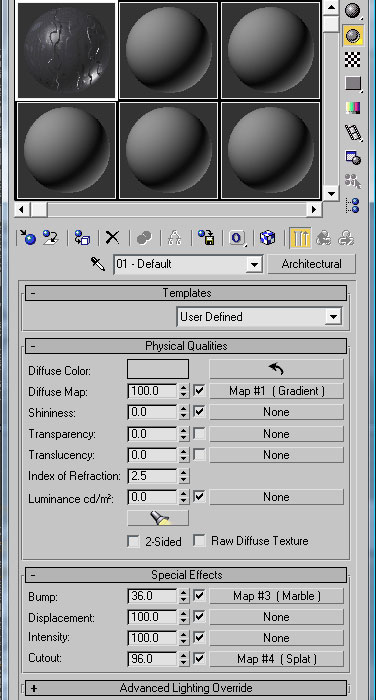Click the sample slots scroll down arrow
This screenshot has width=376, height=700.
tap(331, 194)
